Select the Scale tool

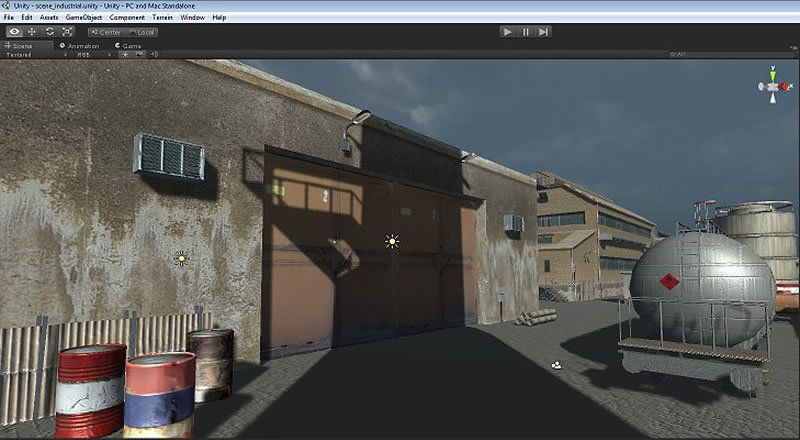point(67,32)
